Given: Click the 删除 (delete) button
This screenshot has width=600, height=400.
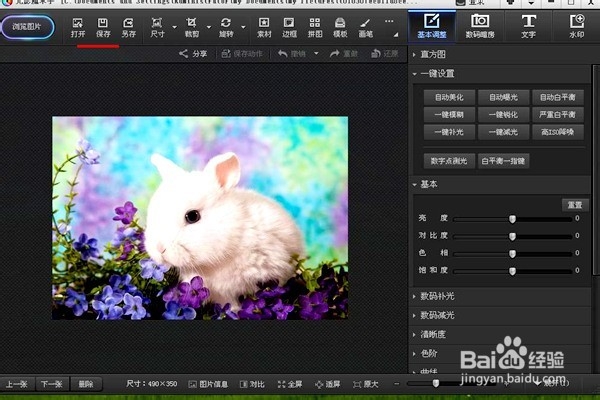Looking at the screenshot, I should pos(86,384).
